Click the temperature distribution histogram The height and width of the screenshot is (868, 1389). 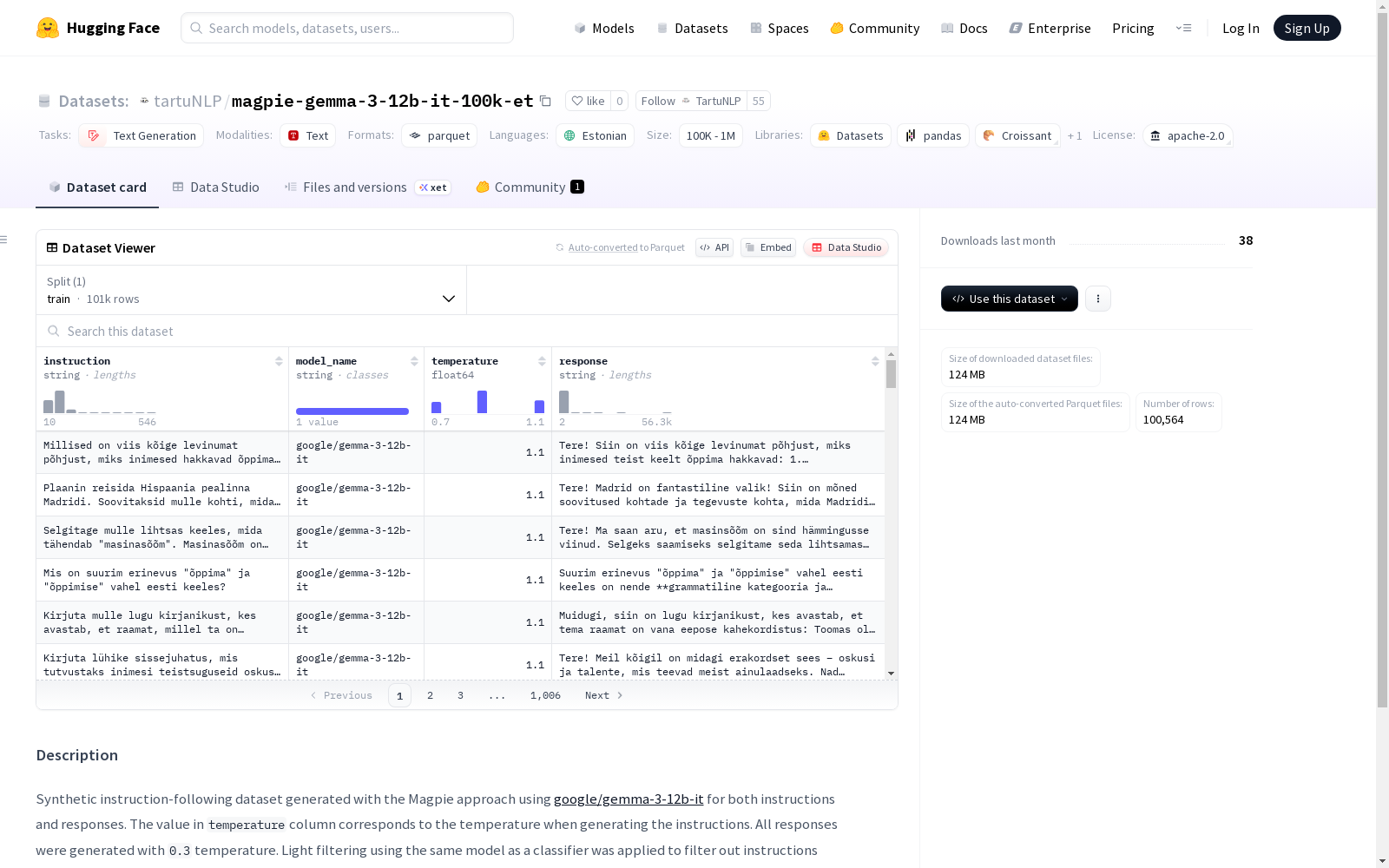[488, 401]
